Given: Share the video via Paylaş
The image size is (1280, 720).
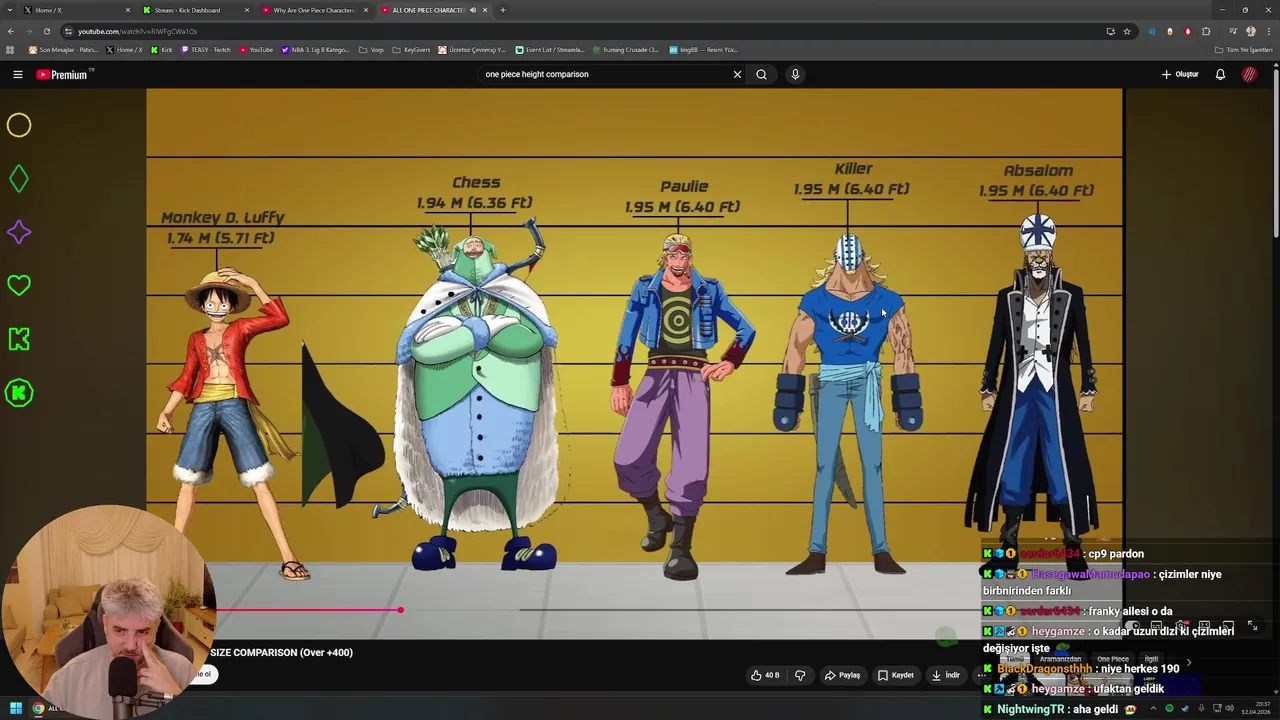Looking at the screenshot, I should [x=842, y=675].
